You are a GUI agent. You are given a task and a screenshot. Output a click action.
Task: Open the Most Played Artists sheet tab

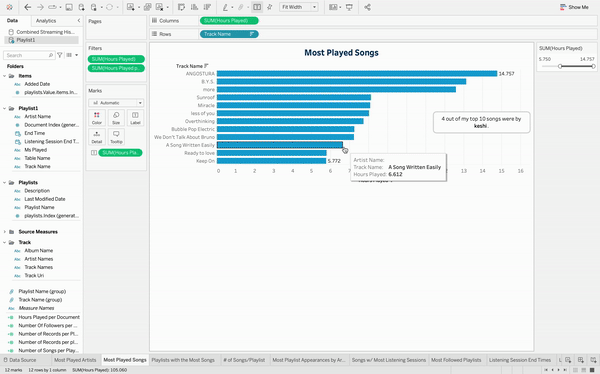(x=75, y=360)
